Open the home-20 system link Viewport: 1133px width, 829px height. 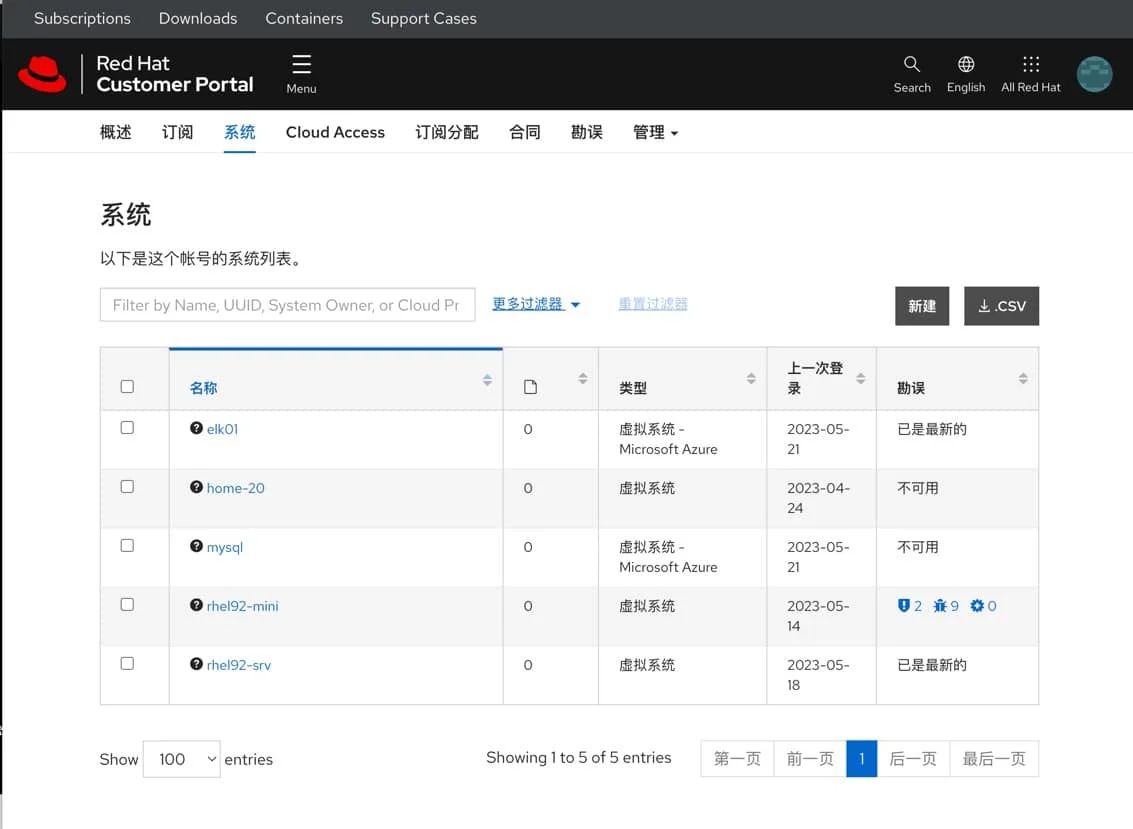coord(235,488)
